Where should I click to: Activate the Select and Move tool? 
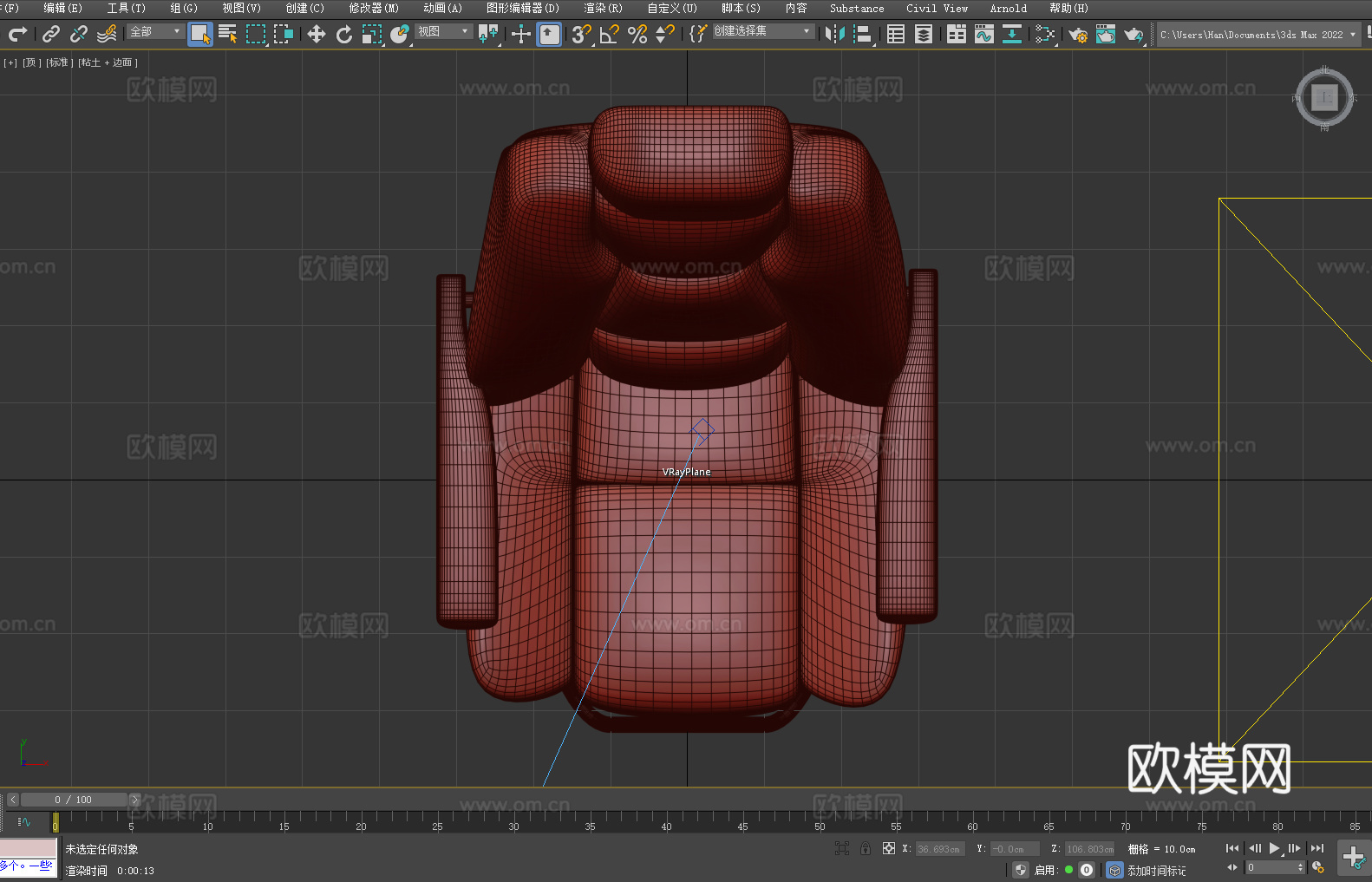(x=317, y=34)
